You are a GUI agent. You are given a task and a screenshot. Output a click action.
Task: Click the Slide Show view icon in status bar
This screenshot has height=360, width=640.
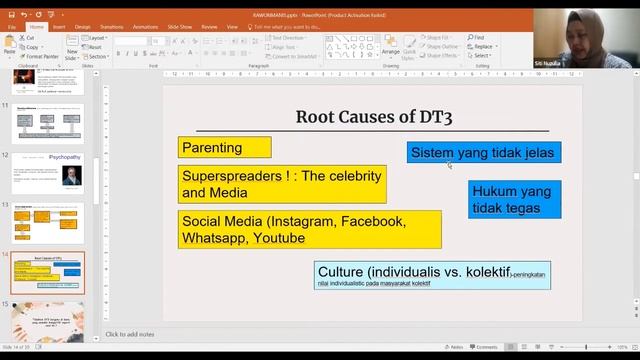point(551,347)
